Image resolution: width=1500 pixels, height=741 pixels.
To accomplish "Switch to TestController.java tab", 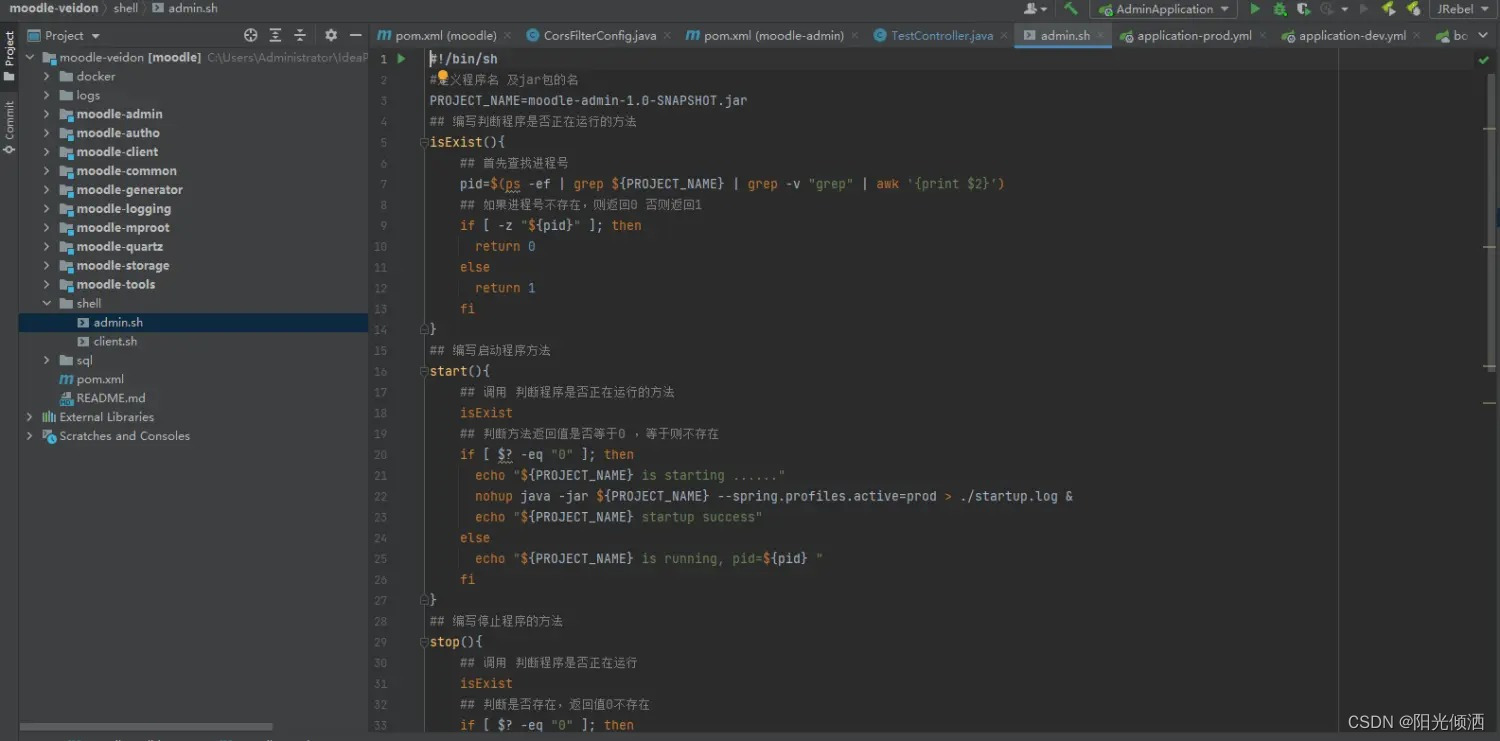I will click(941, 35).
